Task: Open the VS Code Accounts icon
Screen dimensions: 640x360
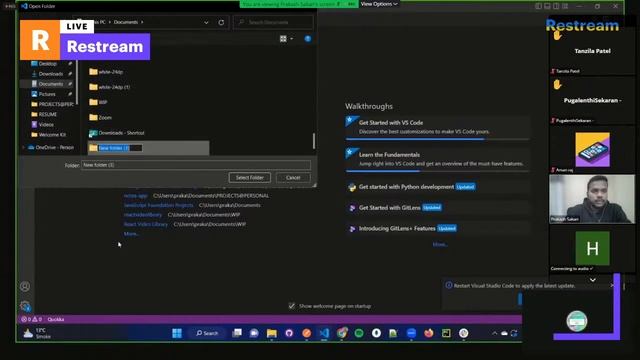Action: [25, 287]
